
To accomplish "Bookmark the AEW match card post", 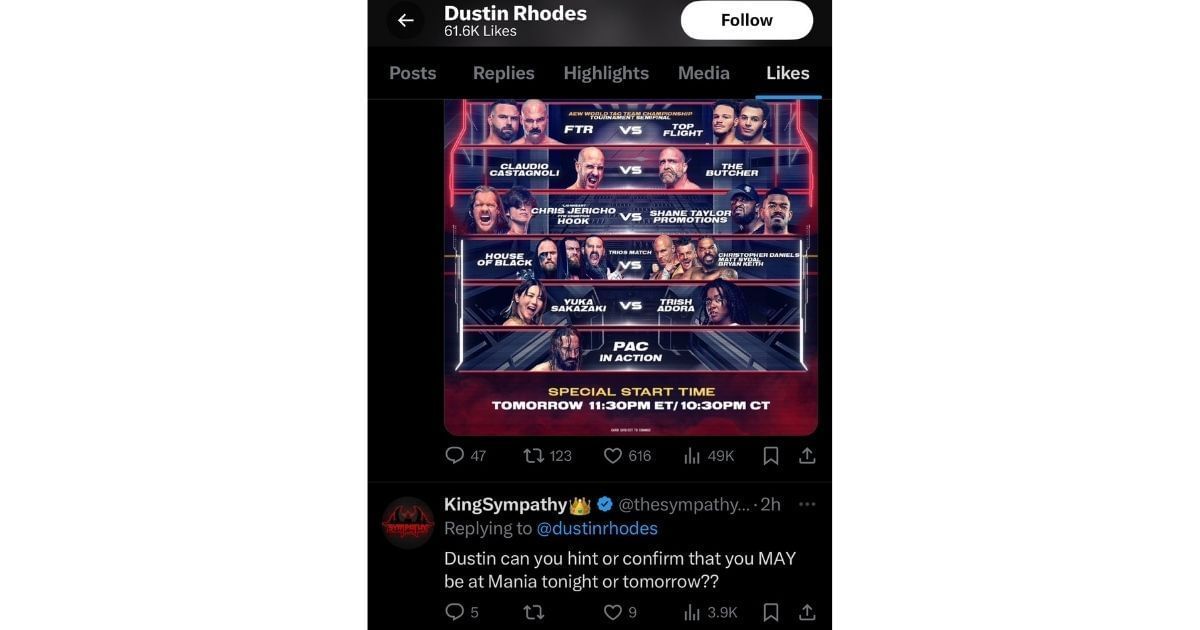I will [x=771, y=456].
